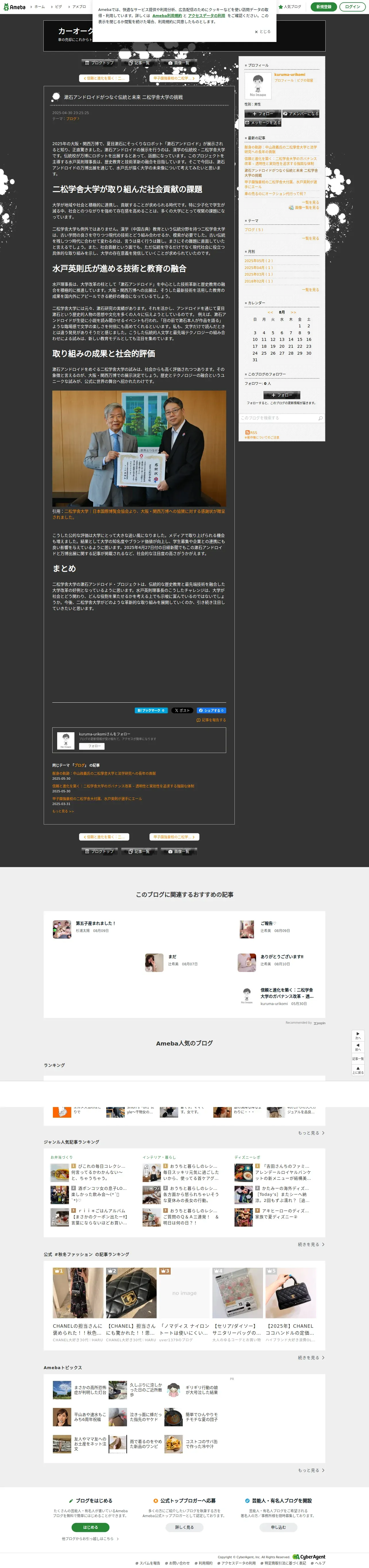Click the sidebar ＋フォロー button under profile
This screenshot has width=369, height=1568.
(x=262, y=114)
